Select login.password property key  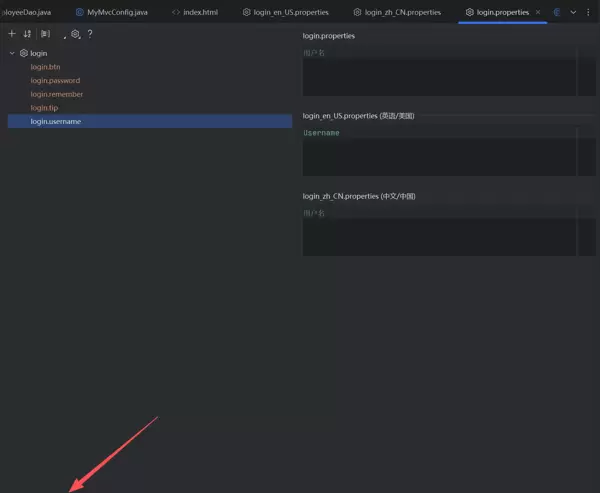pos(55,80)
